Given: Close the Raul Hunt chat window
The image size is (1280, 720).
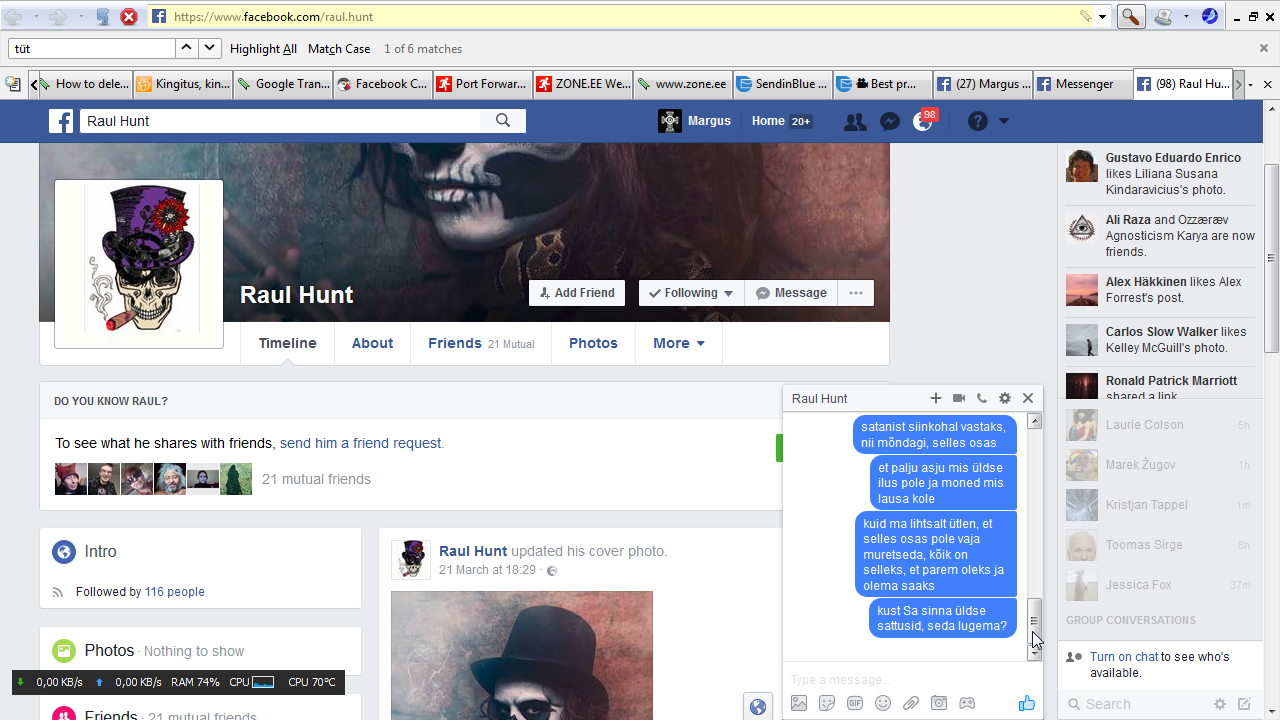Looking at the screenshot, I should click(x=1028, y=398).
